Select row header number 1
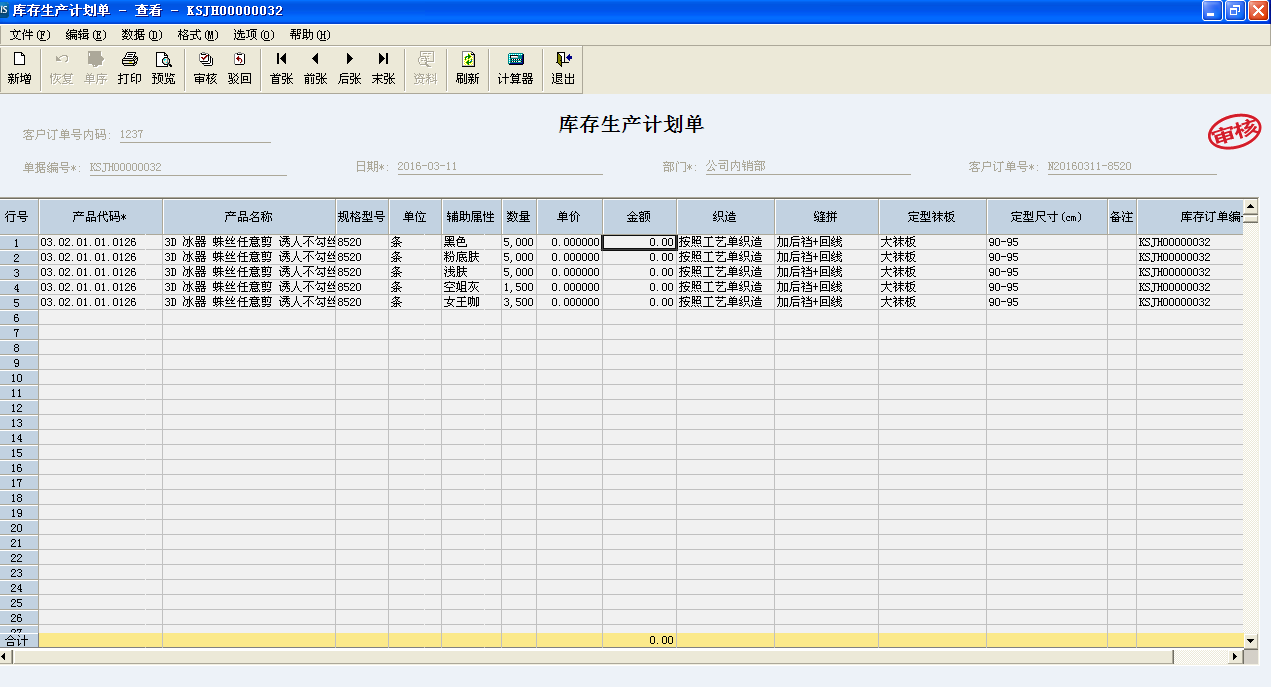The height and width of the screenshot is (687, 1271). tap(17, 242)
